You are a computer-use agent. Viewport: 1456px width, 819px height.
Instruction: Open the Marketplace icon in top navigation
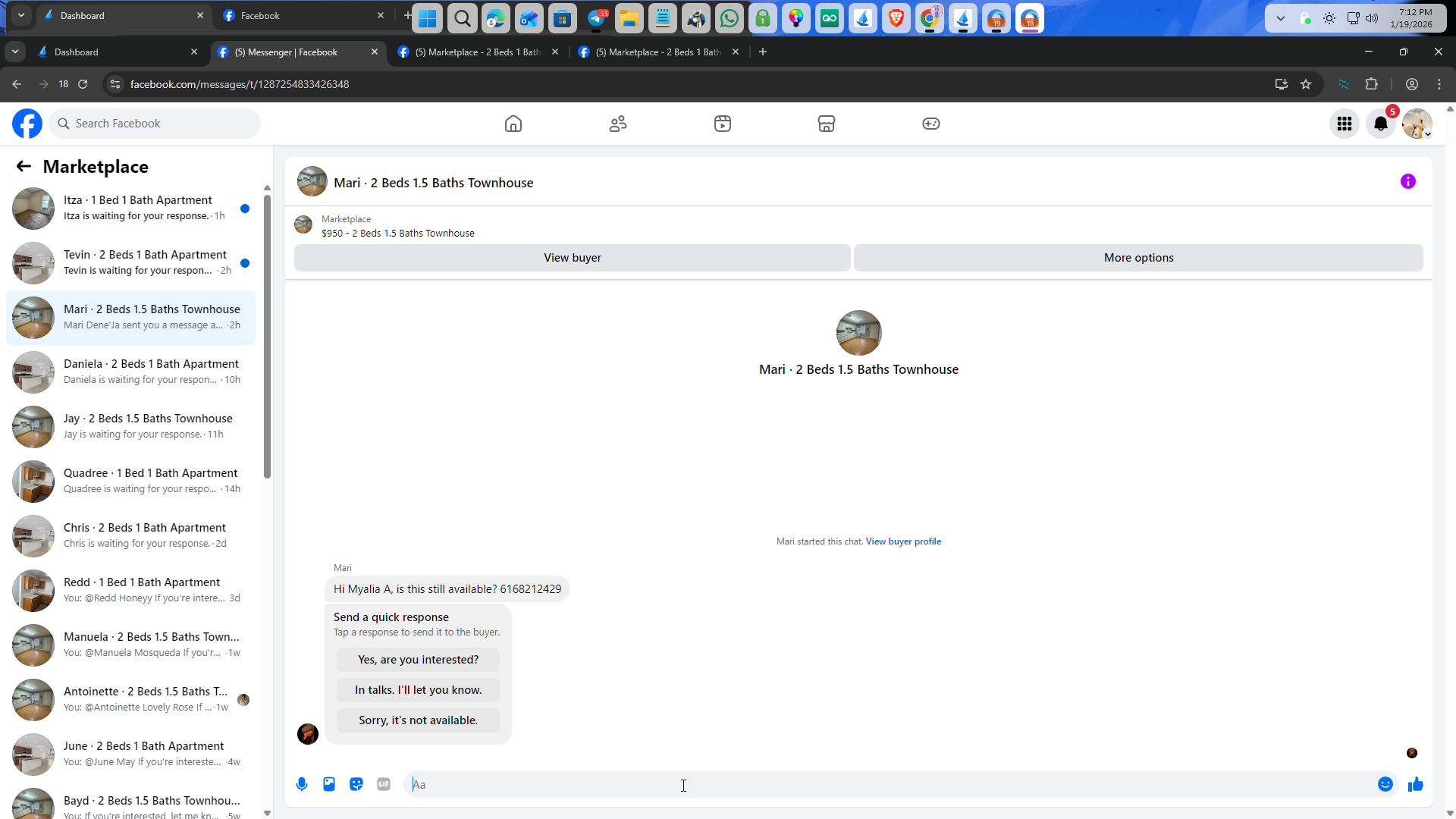pyautogui.click(x=827, y=124)
